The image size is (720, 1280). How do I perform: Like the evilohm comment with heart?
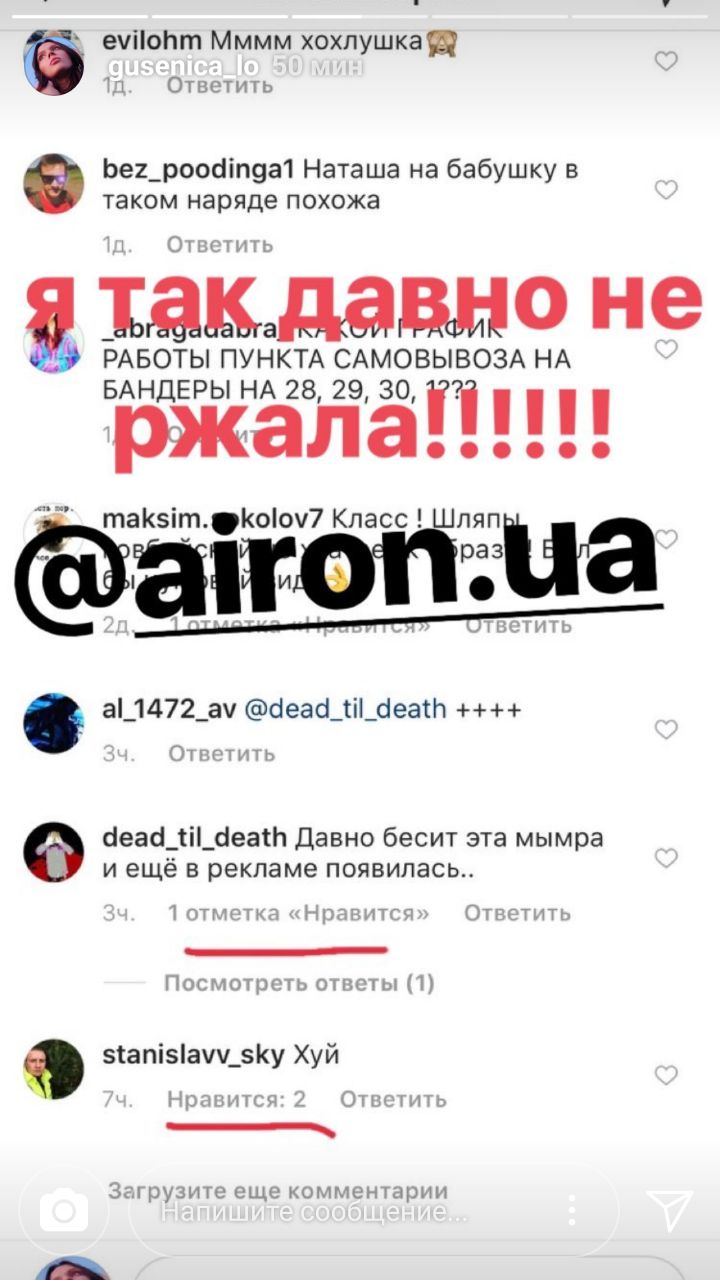(x=666, y=61)
